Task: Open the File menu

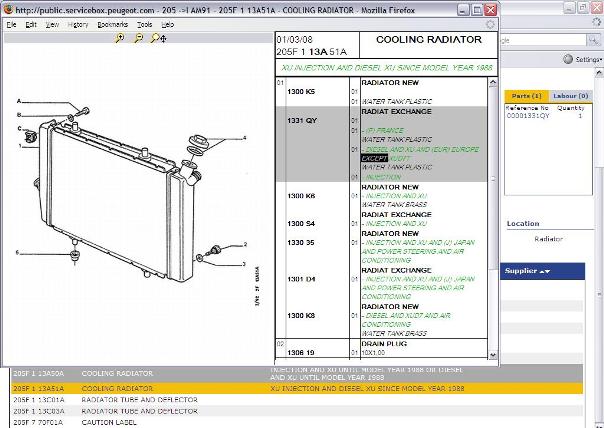Action: click(x=11, y=25)
